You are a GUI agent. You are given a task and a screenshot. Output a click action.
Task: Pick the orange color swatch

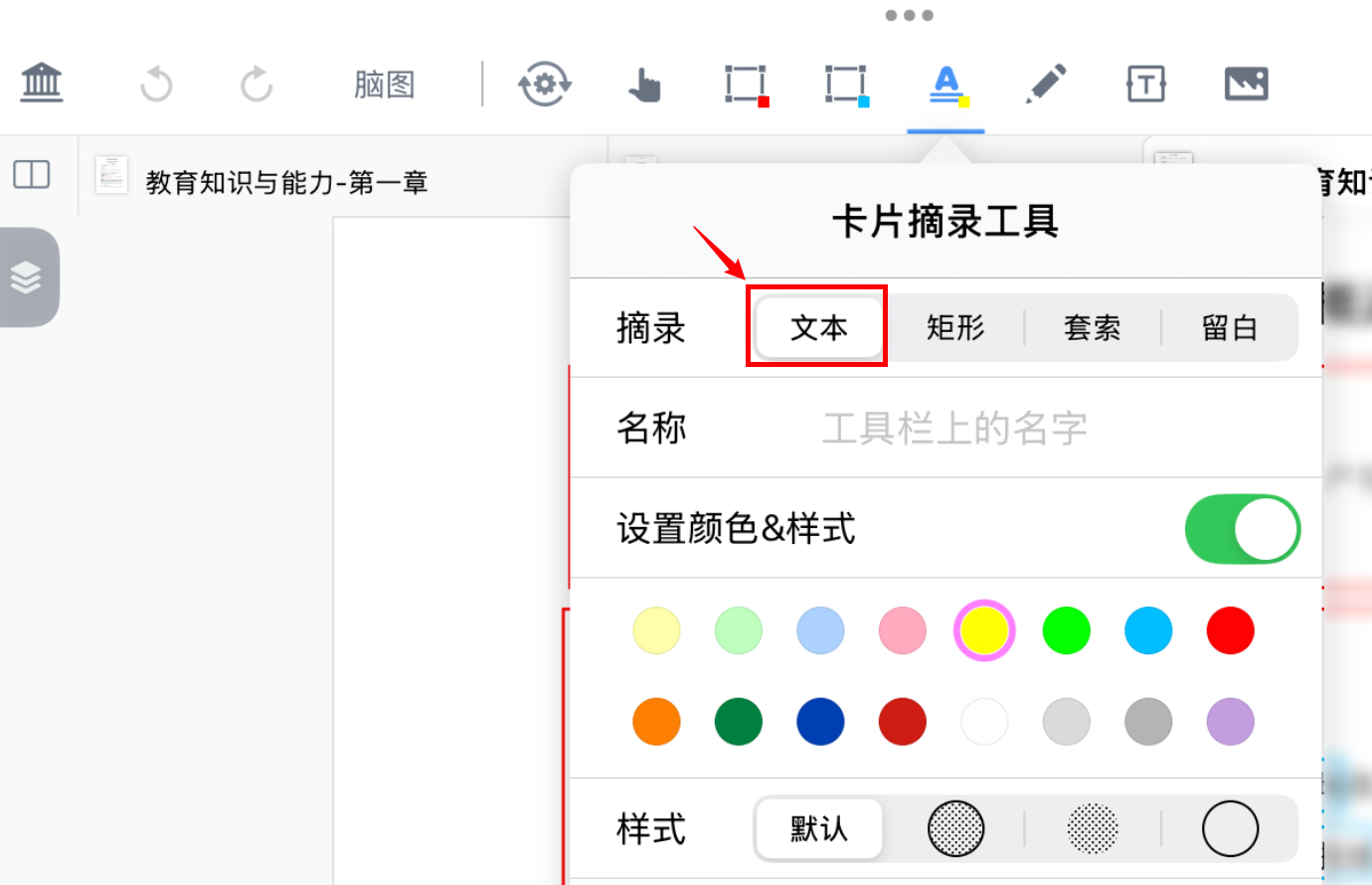656,722
